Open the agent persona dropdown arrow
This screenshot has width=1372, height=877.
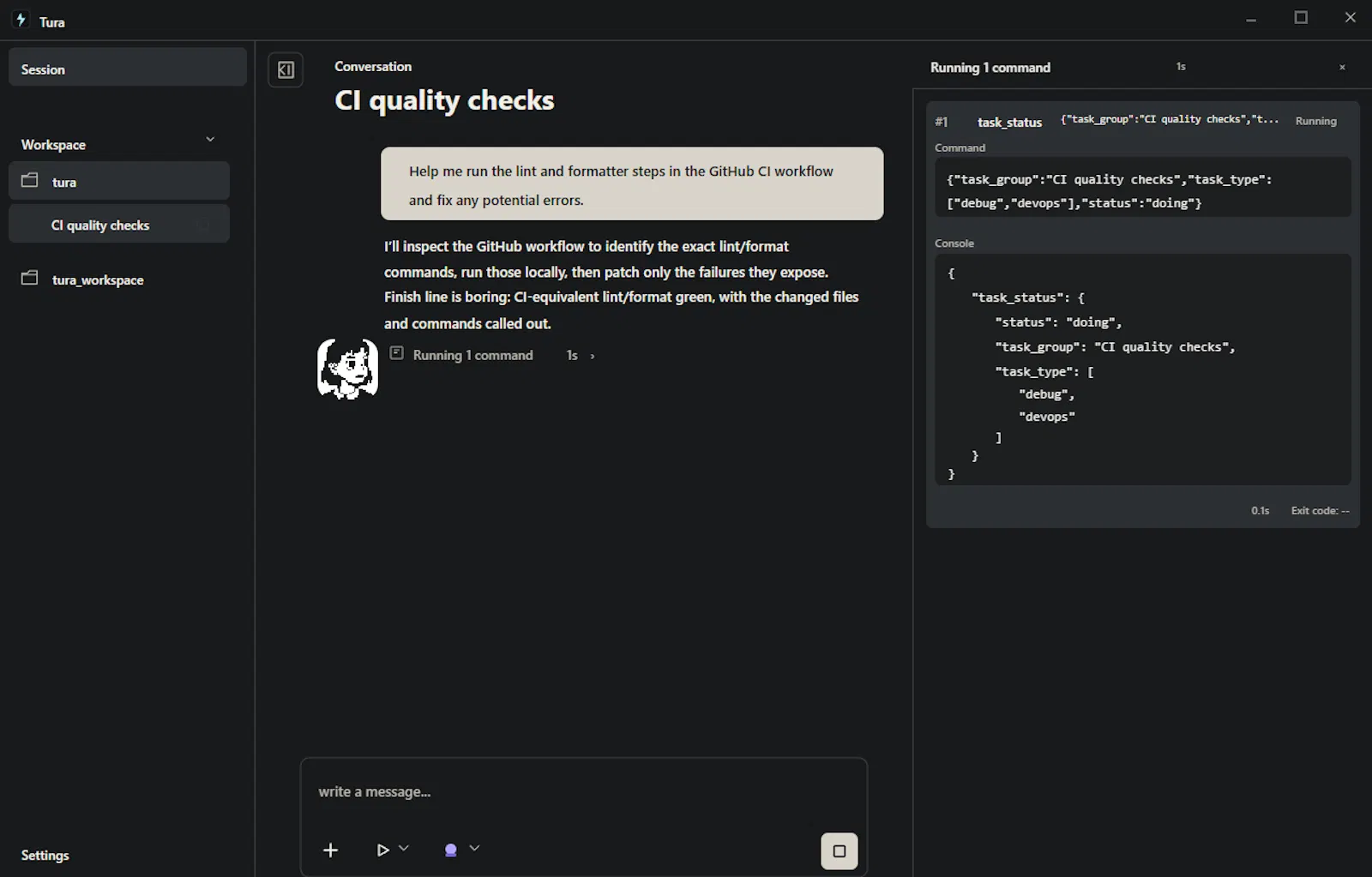click(x=474, y=848)
